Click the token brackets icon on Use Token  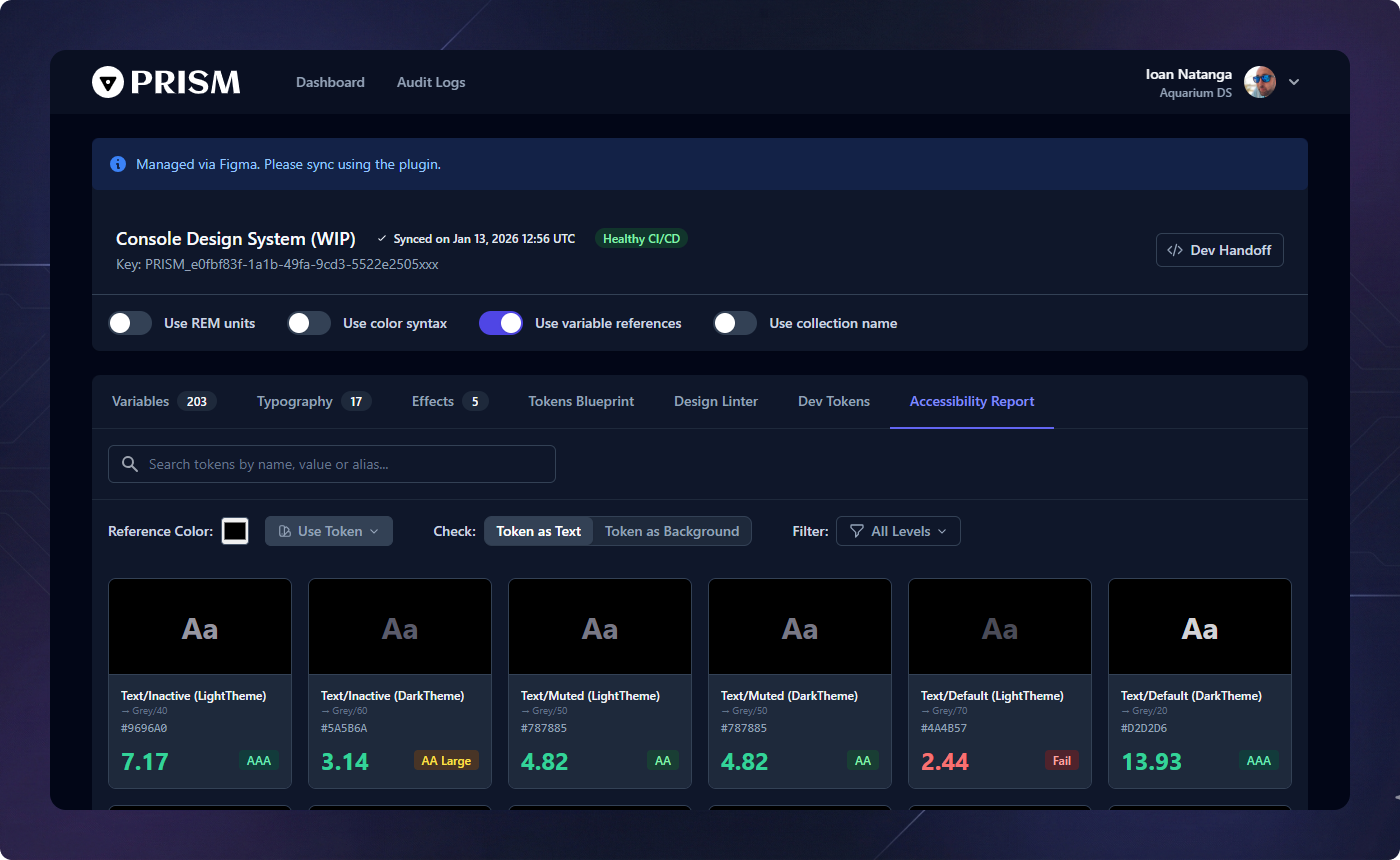(285, 531)
